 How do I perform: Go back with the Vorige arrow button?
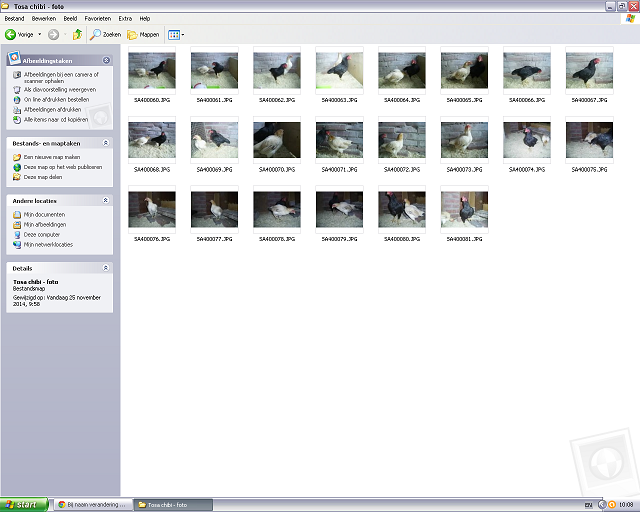(x=19, y=35)
